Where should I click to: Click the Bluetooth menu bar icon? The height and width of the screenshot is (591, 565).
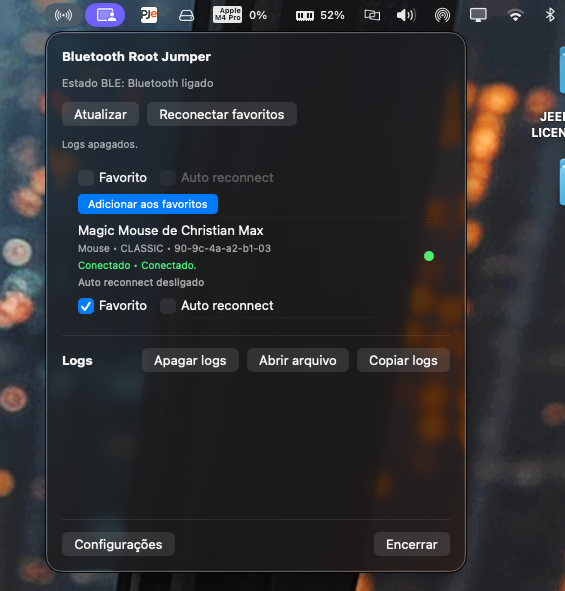(x=550, y=15)
